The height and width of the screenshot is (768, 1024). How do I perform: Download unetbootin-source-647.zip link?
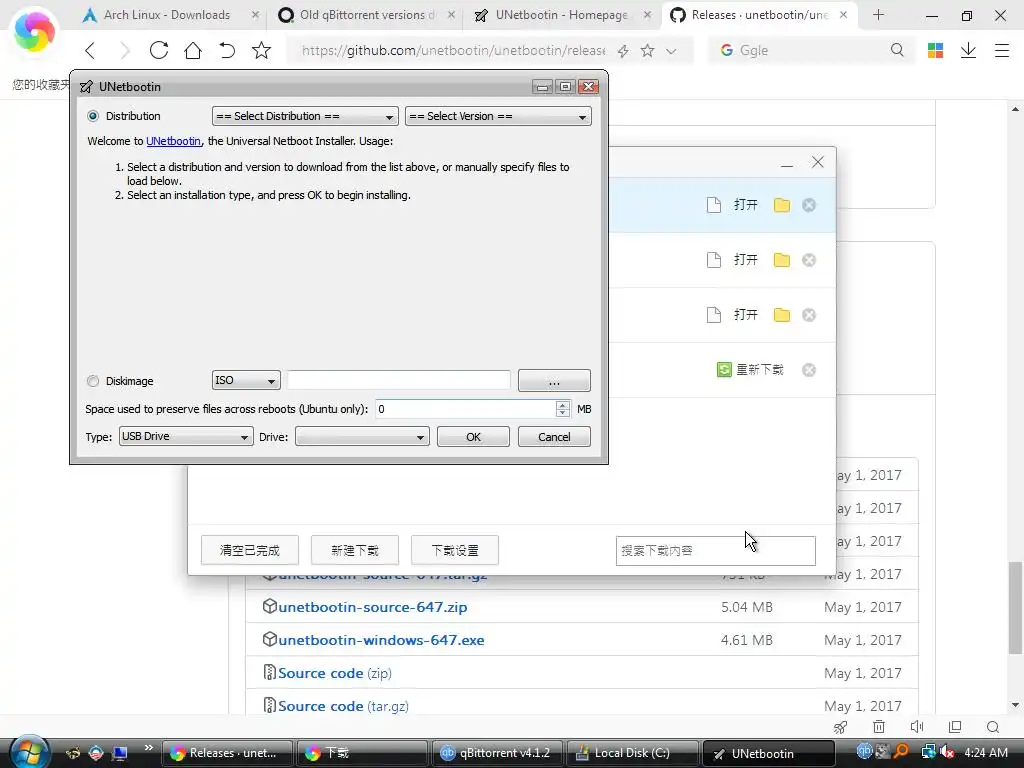(373, 607)
